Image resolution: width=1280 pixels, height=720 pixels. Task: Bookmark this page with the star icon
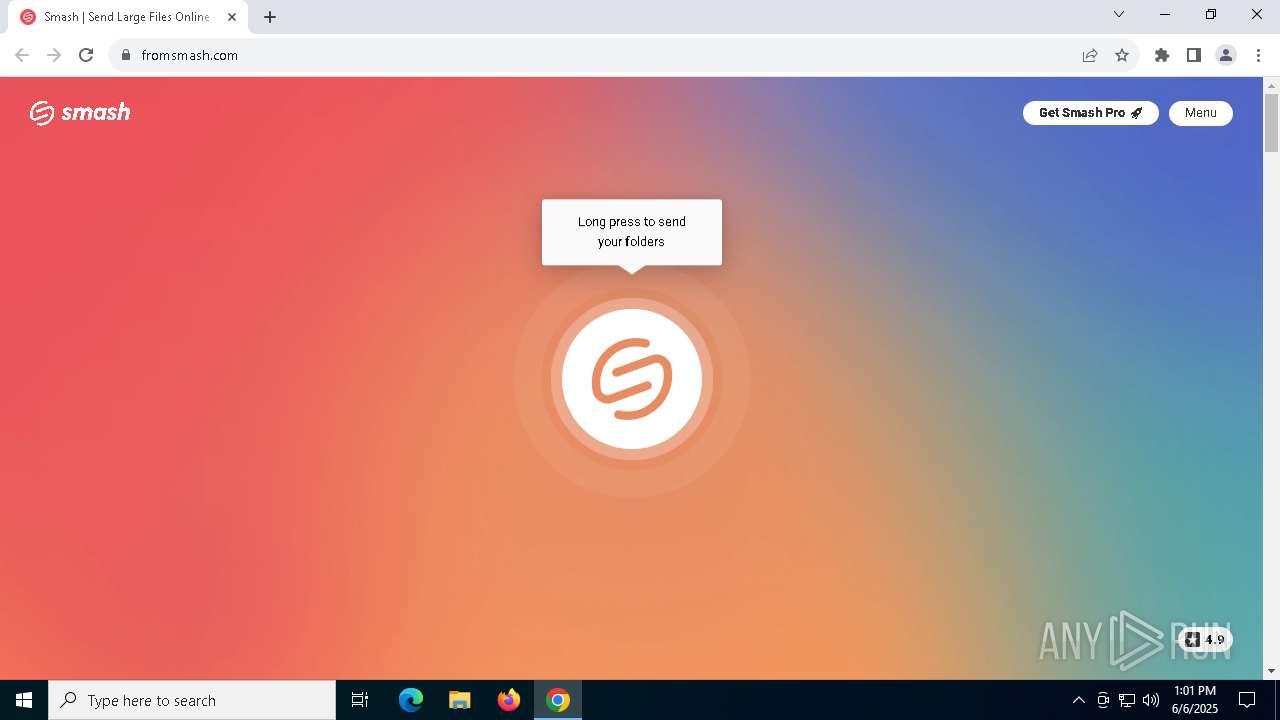point(1122,55)
